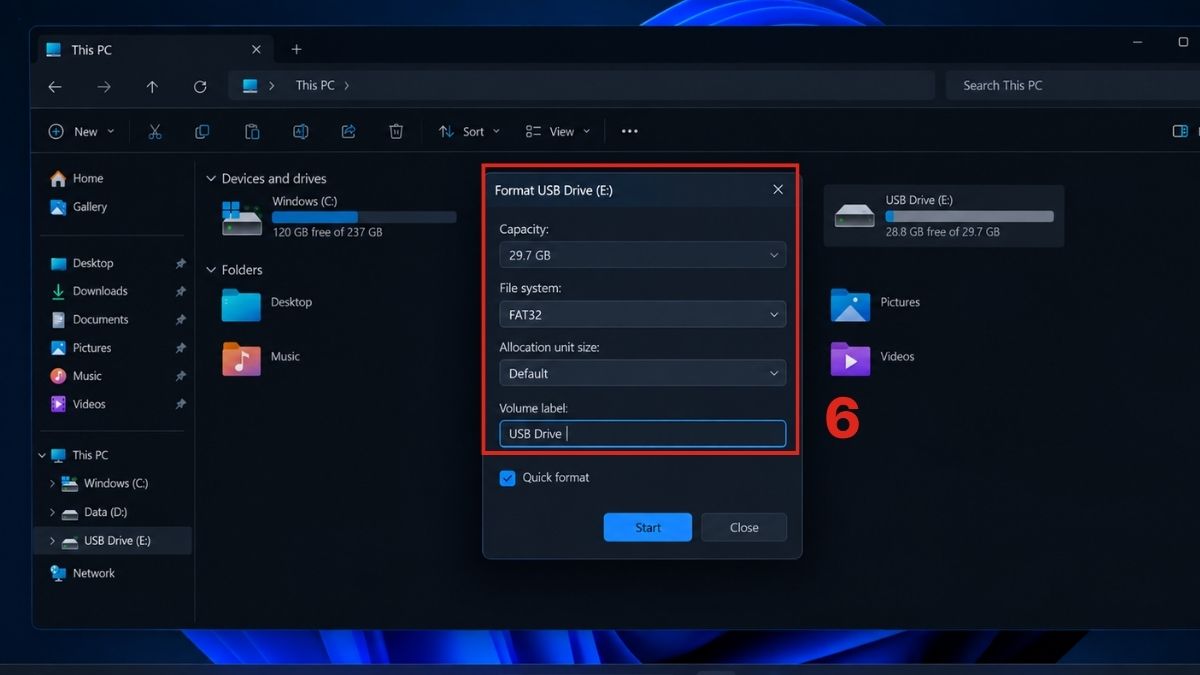Expand USB Drive (E:) node in sidebar

click(x=52, y=541)
